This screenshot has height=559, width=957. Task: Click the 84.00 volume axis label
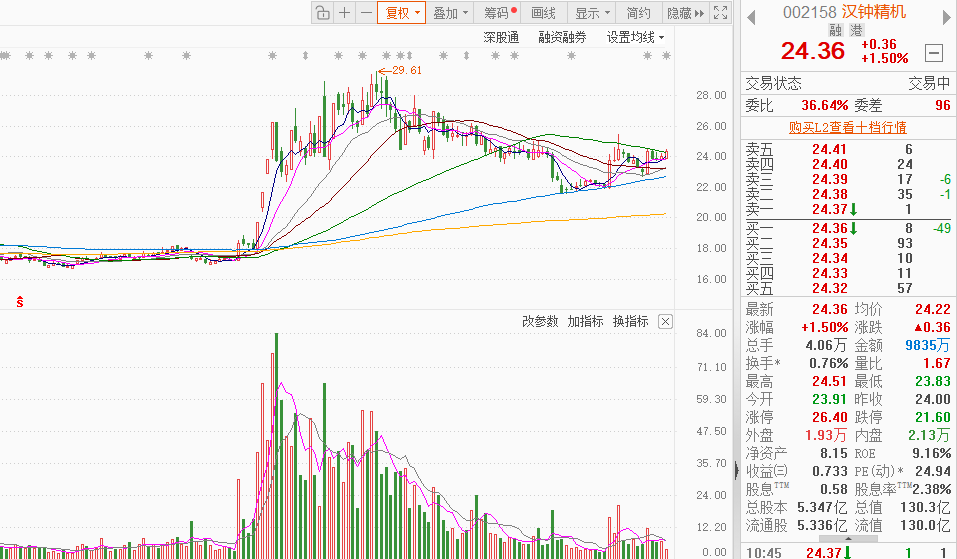tap(711, 333)
